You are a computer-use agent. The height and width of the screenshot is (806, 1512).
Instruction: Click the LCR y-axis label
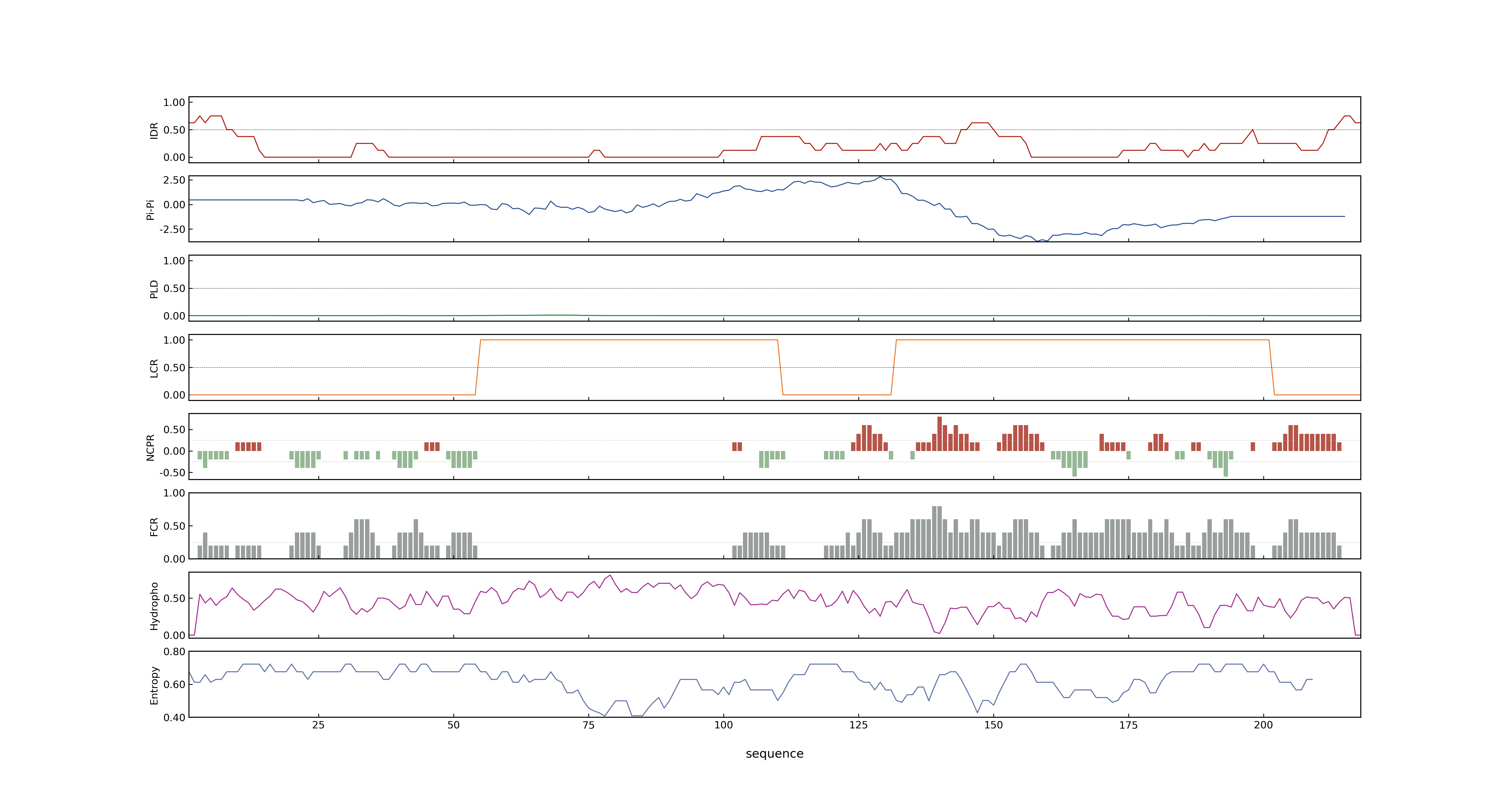(154, 368)
